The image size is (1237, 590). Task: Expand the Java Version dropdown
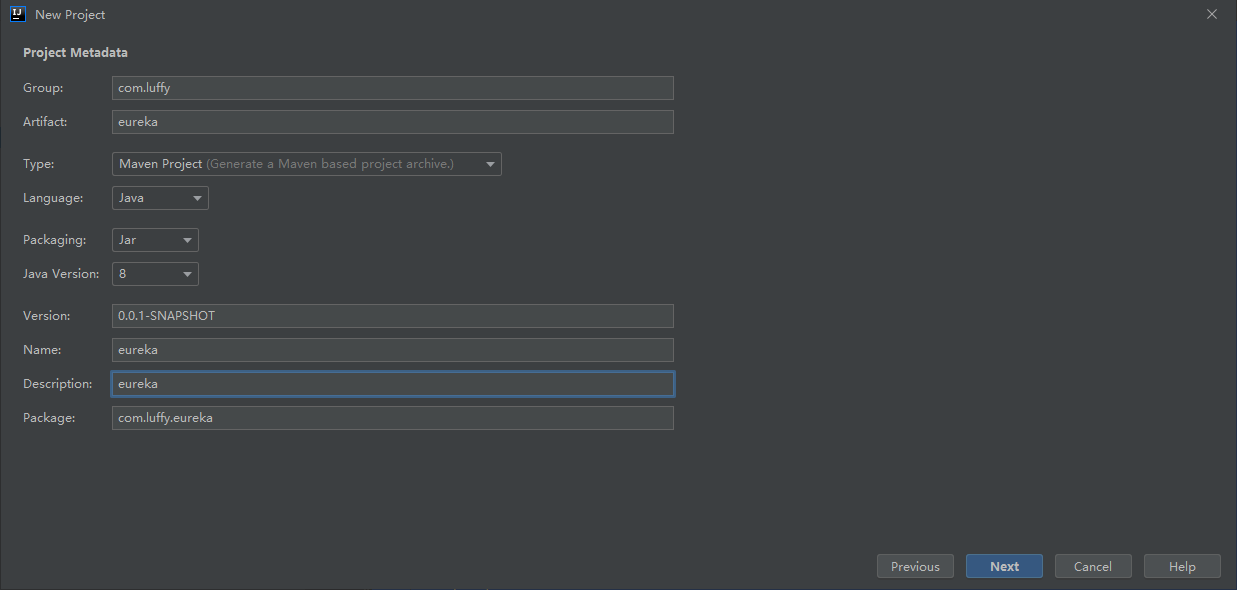pyautogui.click(x=155, y=274)
